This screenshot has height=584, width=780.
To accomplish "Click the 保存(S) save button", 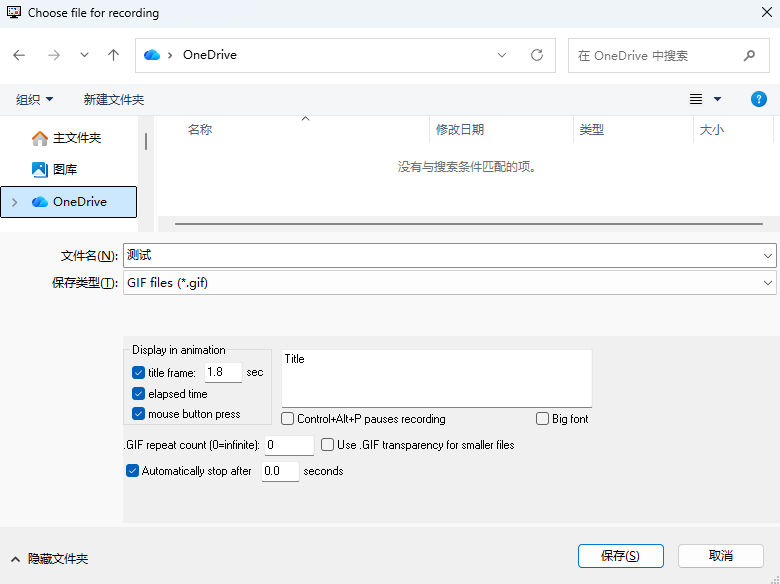I will [619, 556].
